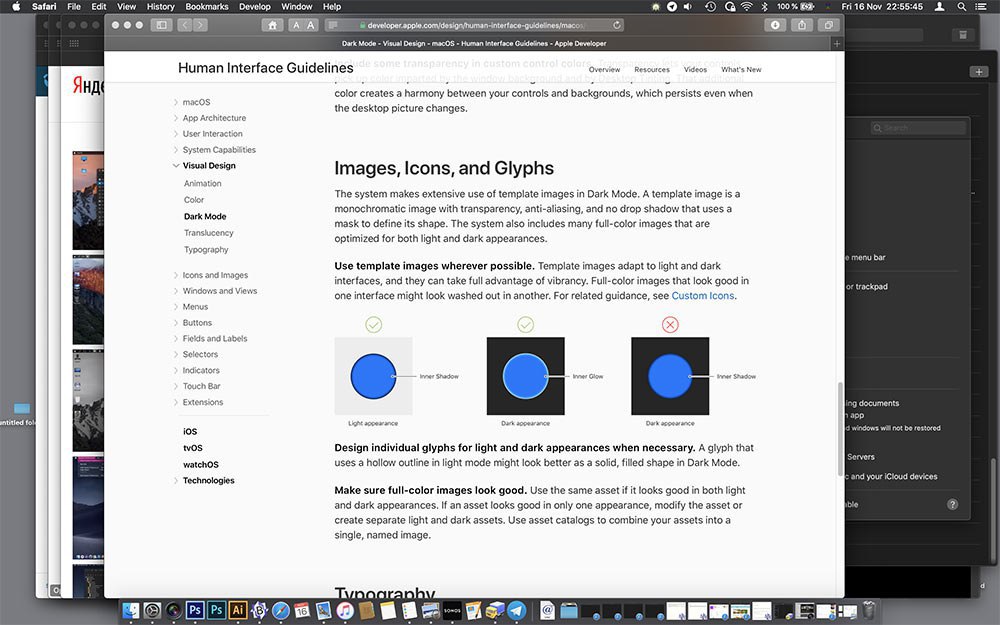
Task: Reload the page in Safari
Action: pyautogui.click(x=616, y=25)
